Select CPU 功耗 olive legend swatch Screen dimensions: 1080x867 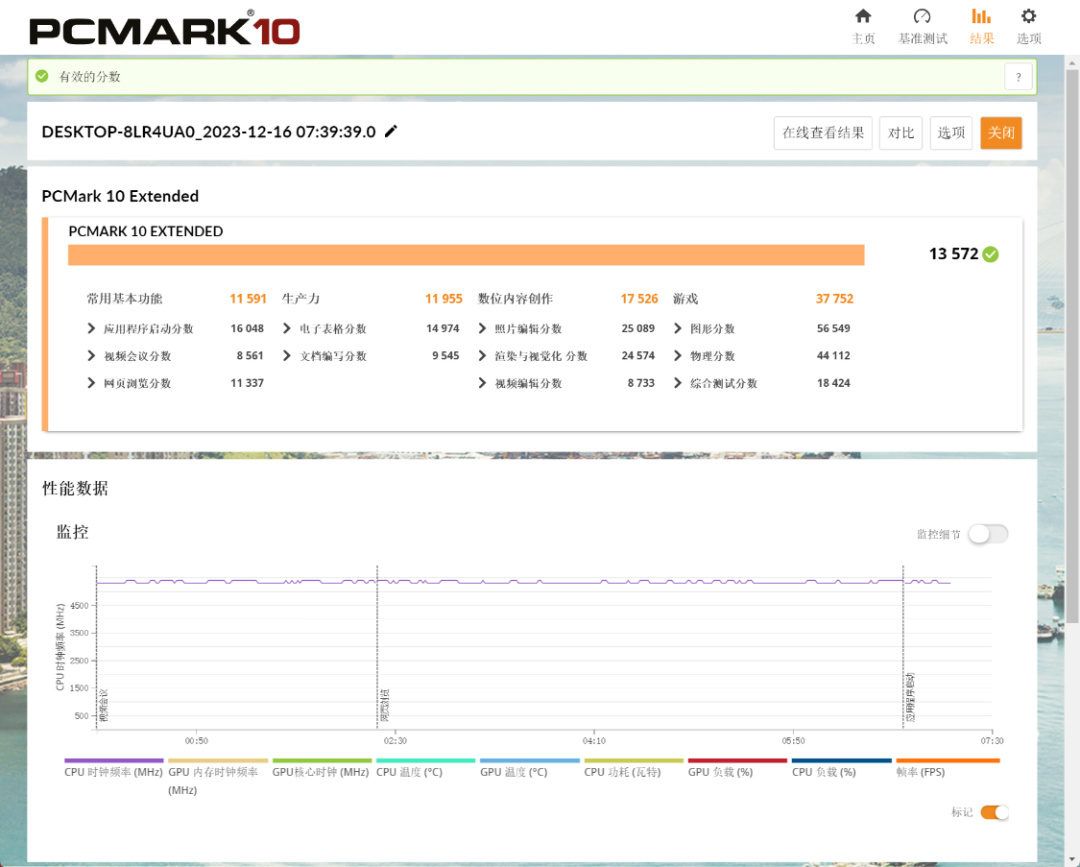pyautogui.click(x=634, y=760)
